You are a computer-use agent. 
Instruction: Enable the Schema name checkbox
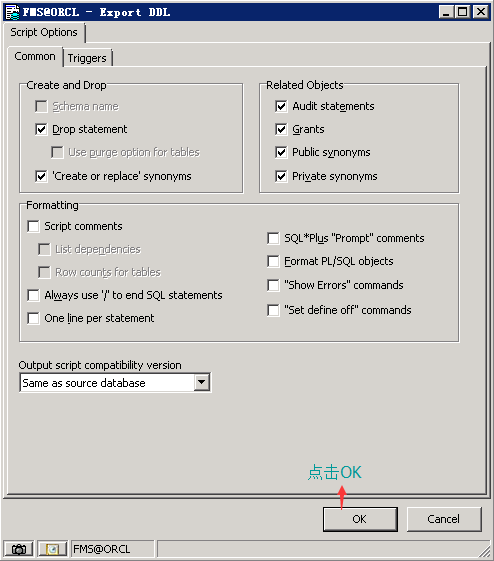41,106
